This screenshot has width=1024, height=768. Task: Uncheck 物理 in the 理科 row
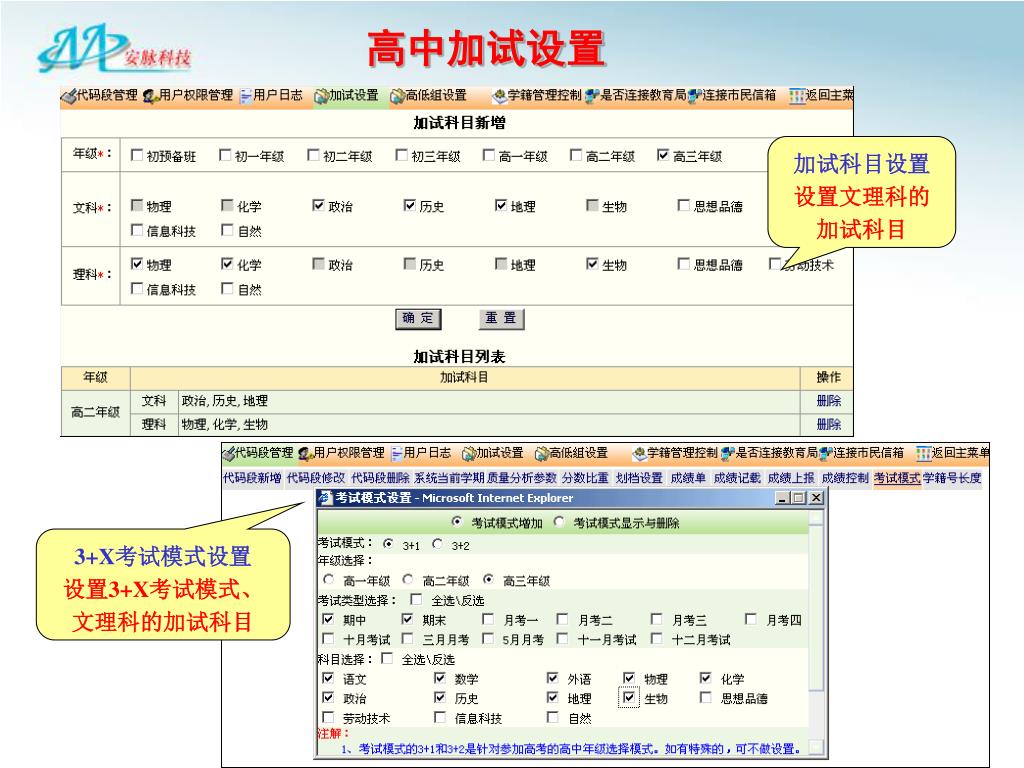click(136, 263)
